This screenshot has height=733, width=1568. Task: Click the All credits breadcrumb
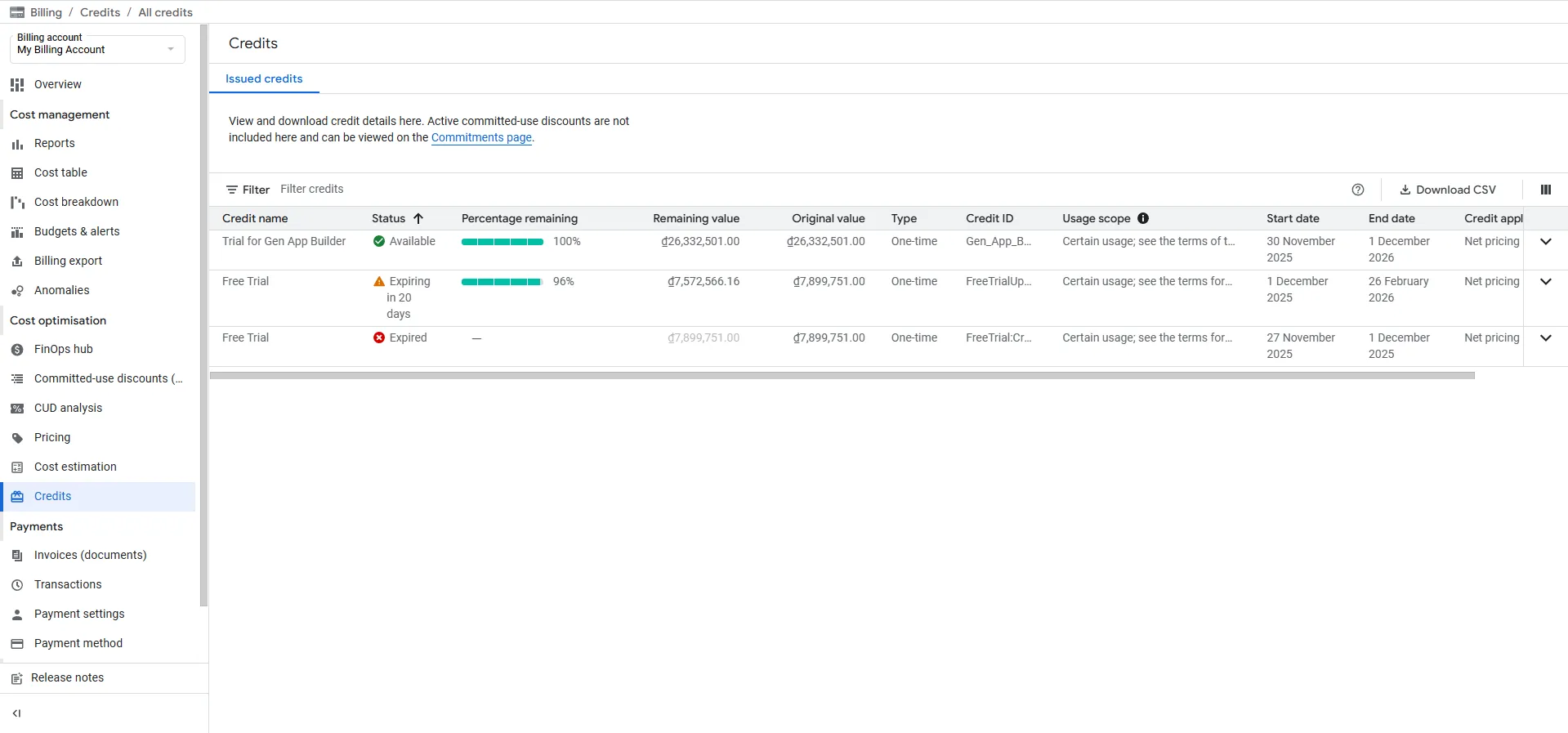[x=166, y=12]
